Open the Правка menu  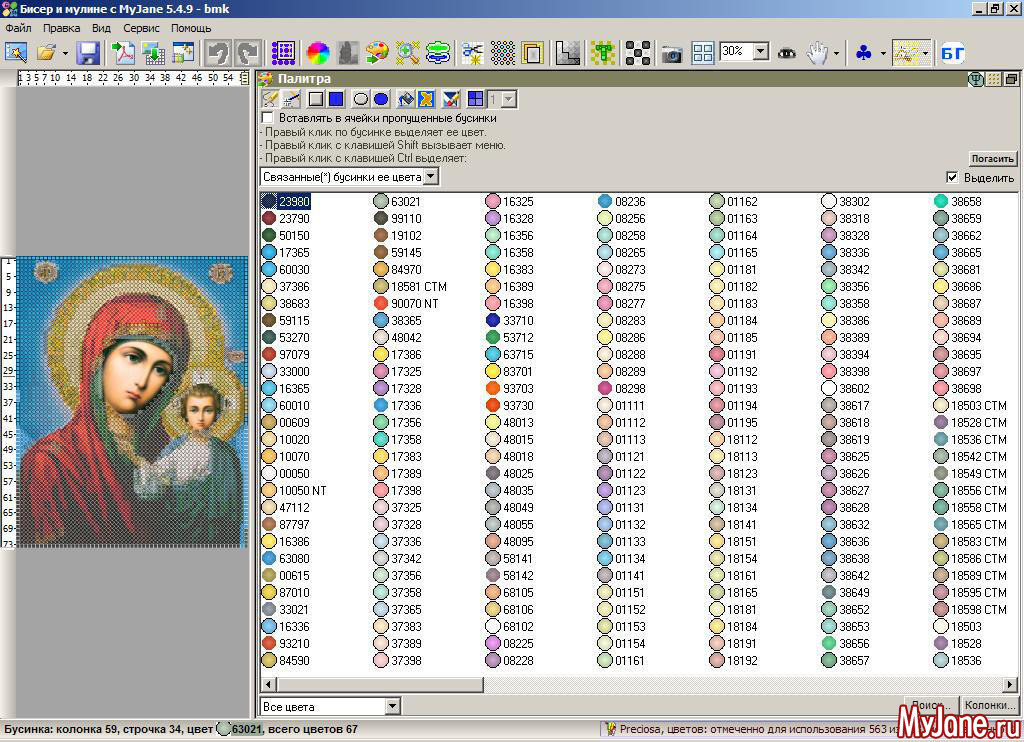click(62, 29)
